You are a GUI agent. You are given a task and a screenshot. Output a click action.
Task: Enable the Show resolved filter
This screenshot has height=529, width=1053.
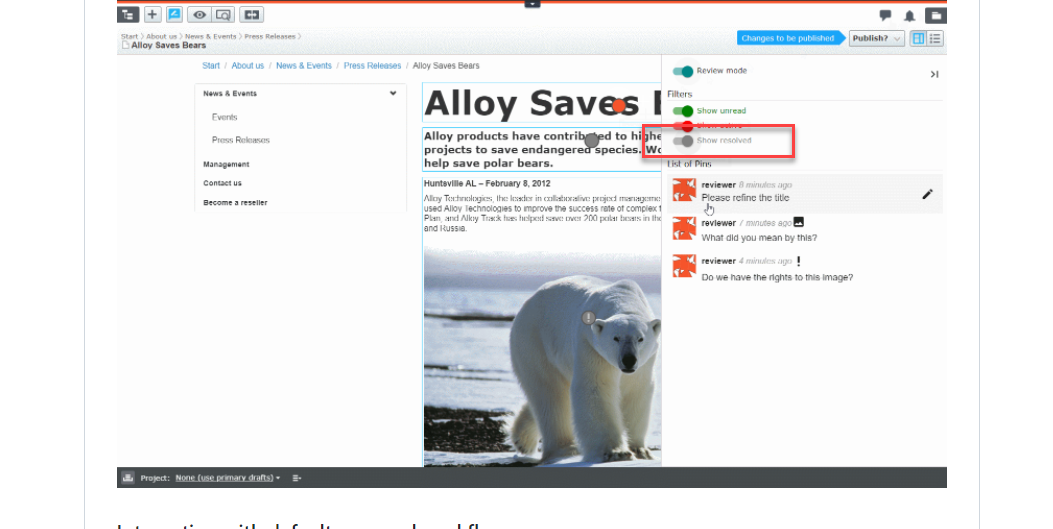coord(683,141)
